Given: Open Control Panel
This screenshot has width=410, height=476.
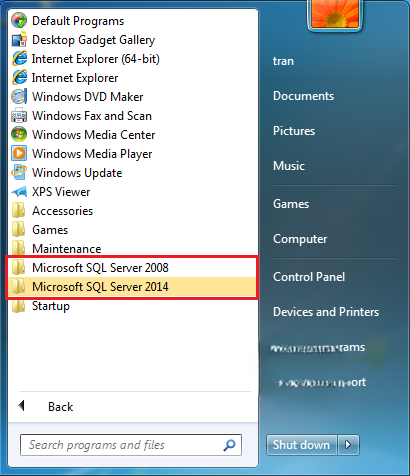Looking at the screenshot, I should click(x=309, y=277).
